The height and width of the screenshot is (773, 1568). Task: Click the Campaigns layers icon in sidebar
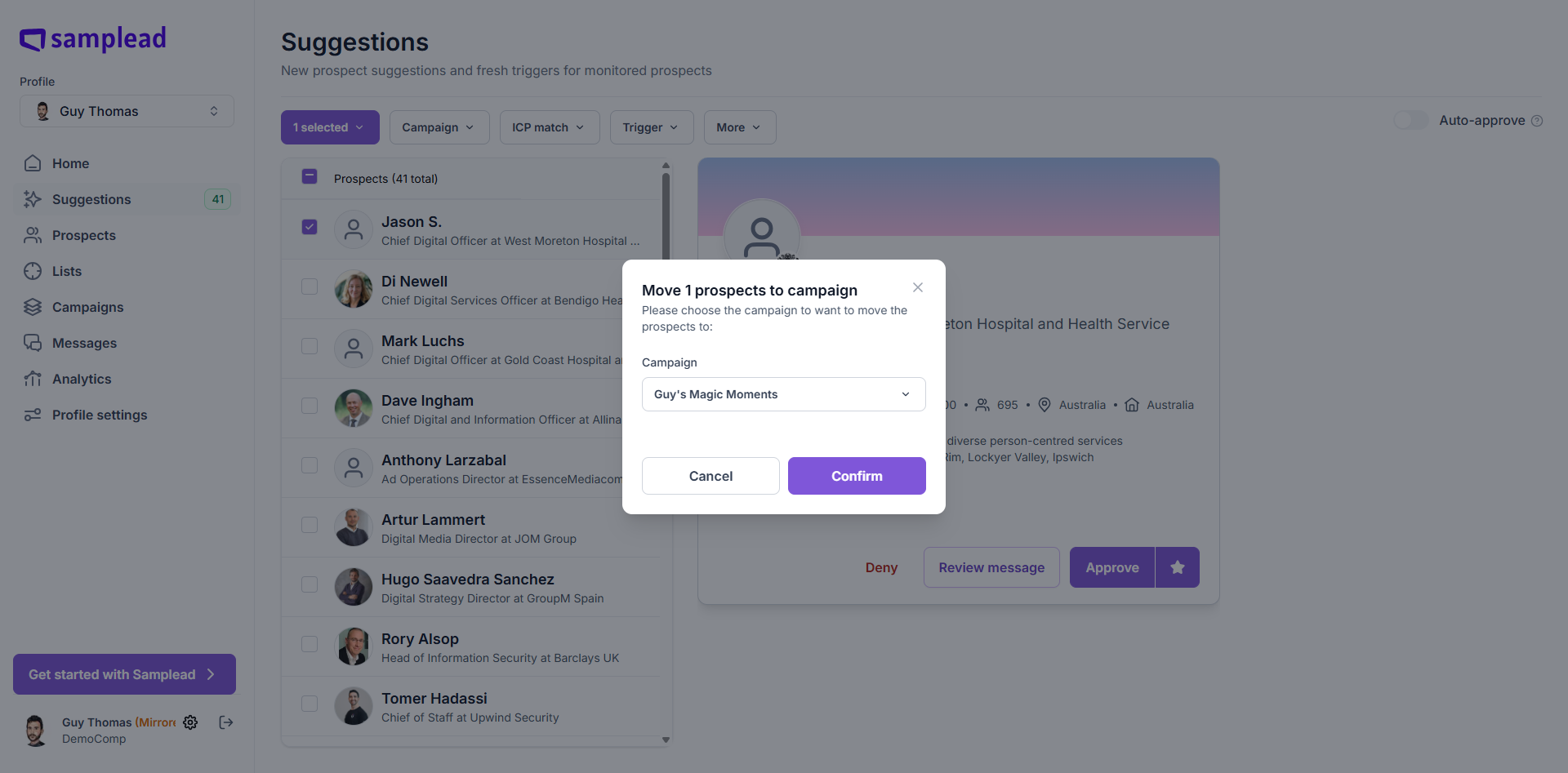(x=33, y=307)
